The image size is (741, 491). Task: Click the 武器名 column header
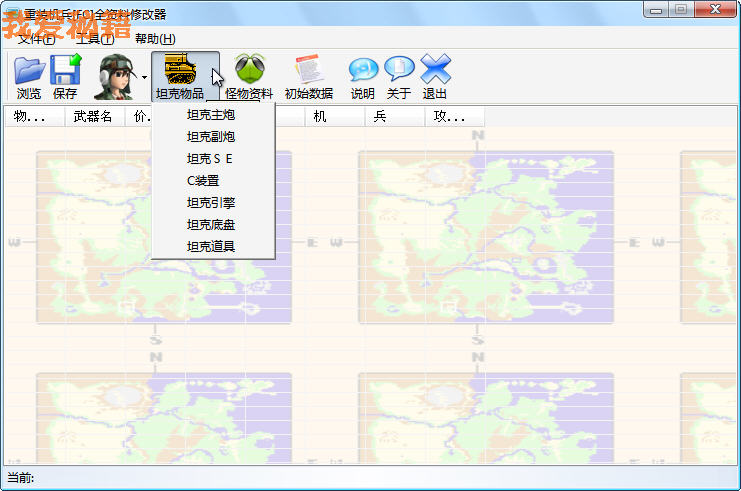(x=93, y=117)
